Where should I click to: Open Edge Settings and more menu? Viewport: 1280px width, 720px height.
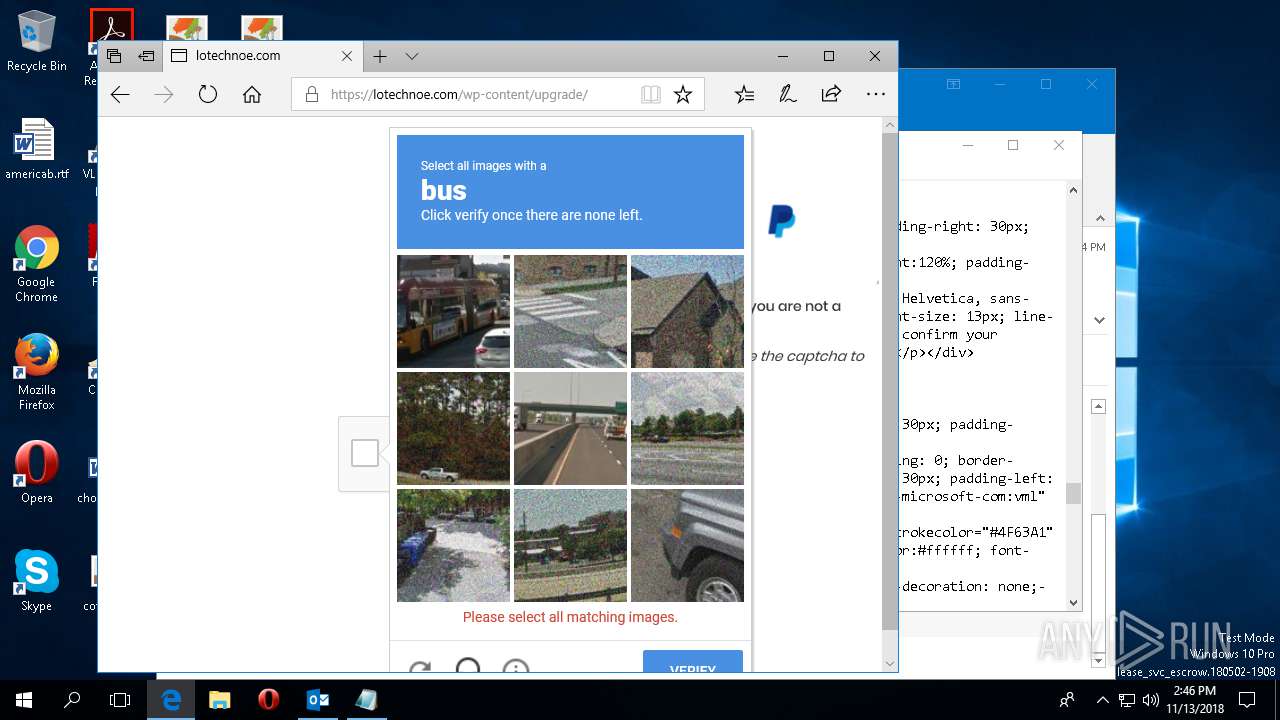[876, 95]
